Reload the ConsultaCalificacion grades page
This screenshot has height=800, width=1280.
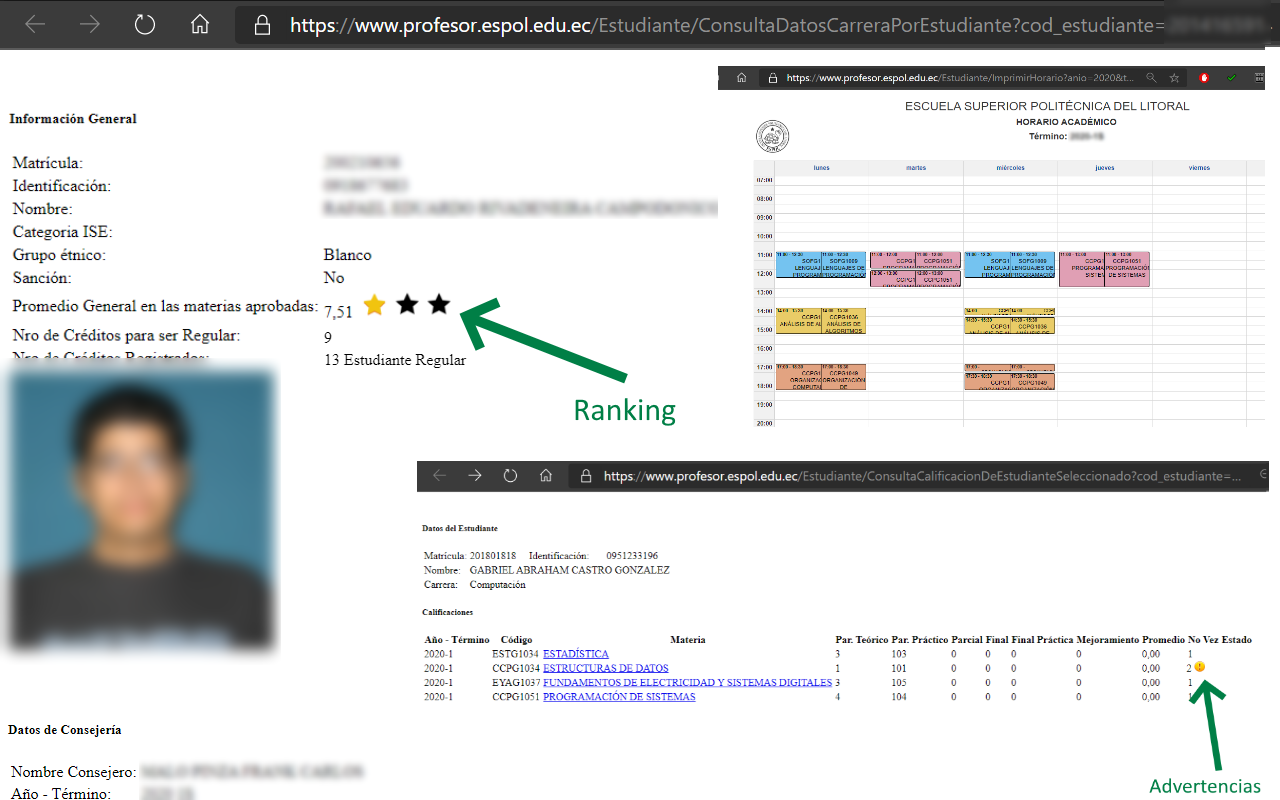[510, 476]
